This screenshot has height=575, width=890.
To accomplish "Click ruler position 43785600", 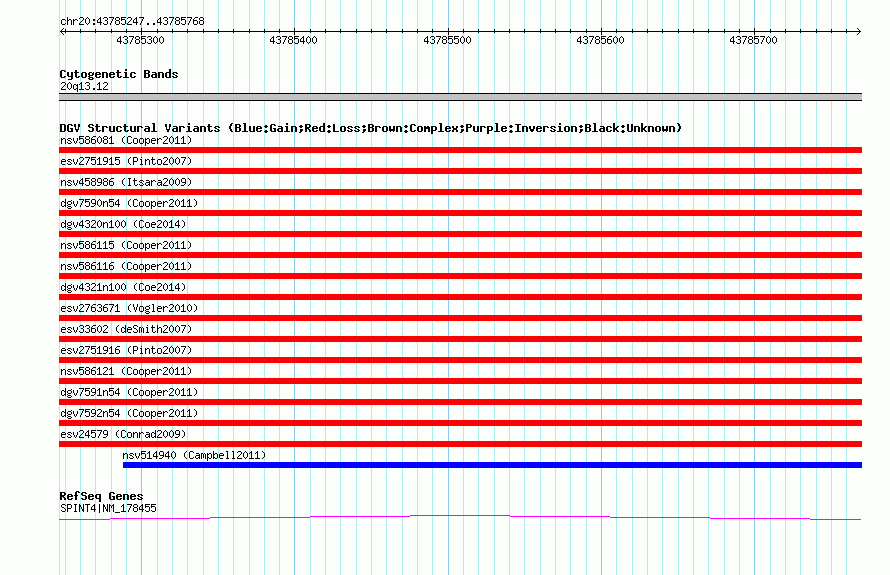I will [601, 40].
